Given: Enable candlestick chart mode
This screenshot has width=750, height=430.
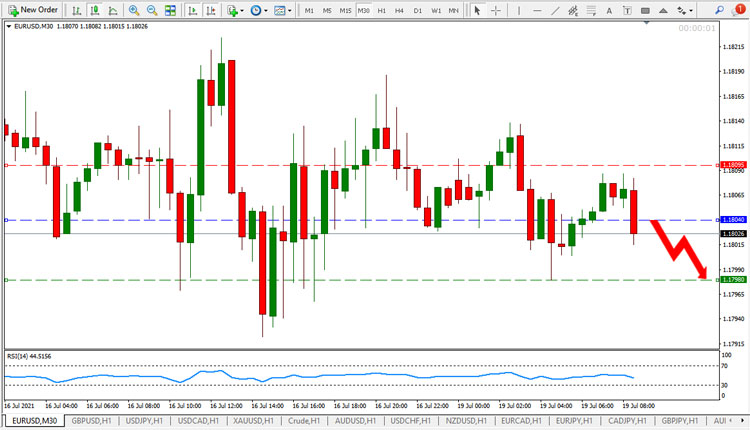Looking at the screenshot, I should 95,10.
